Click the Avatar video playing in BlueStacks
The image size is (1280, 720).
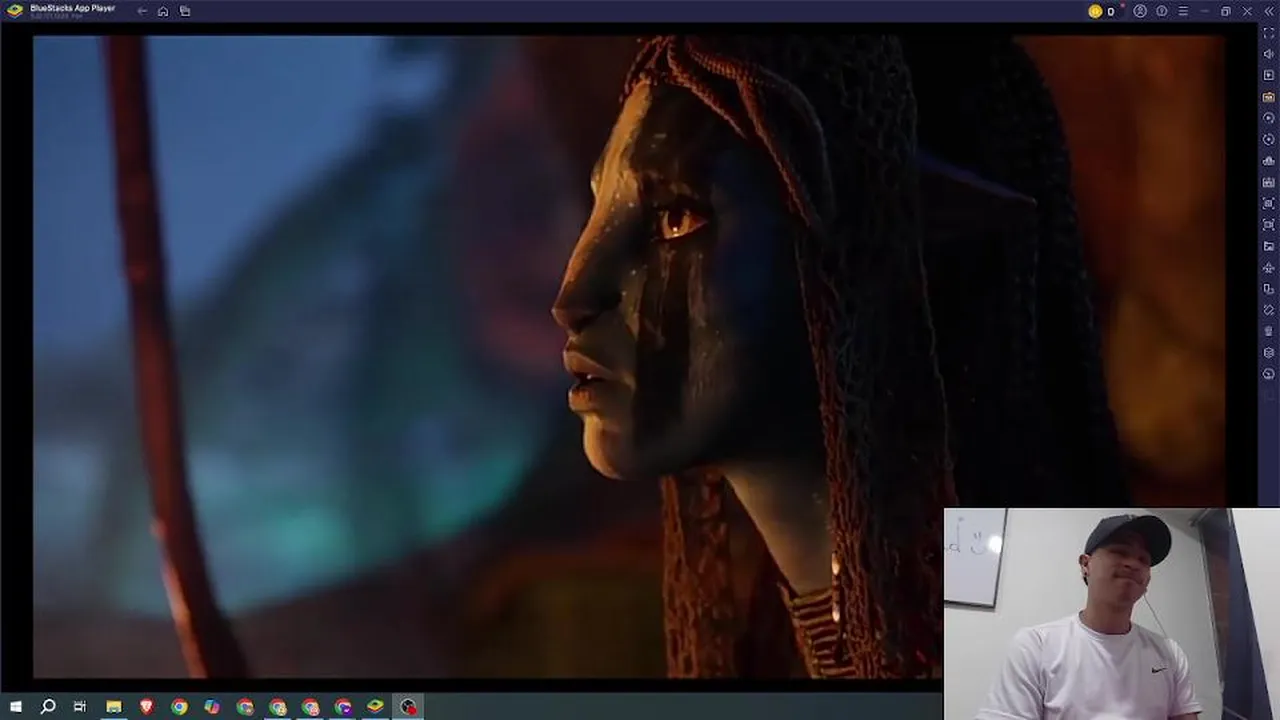(x=628, y=357)
